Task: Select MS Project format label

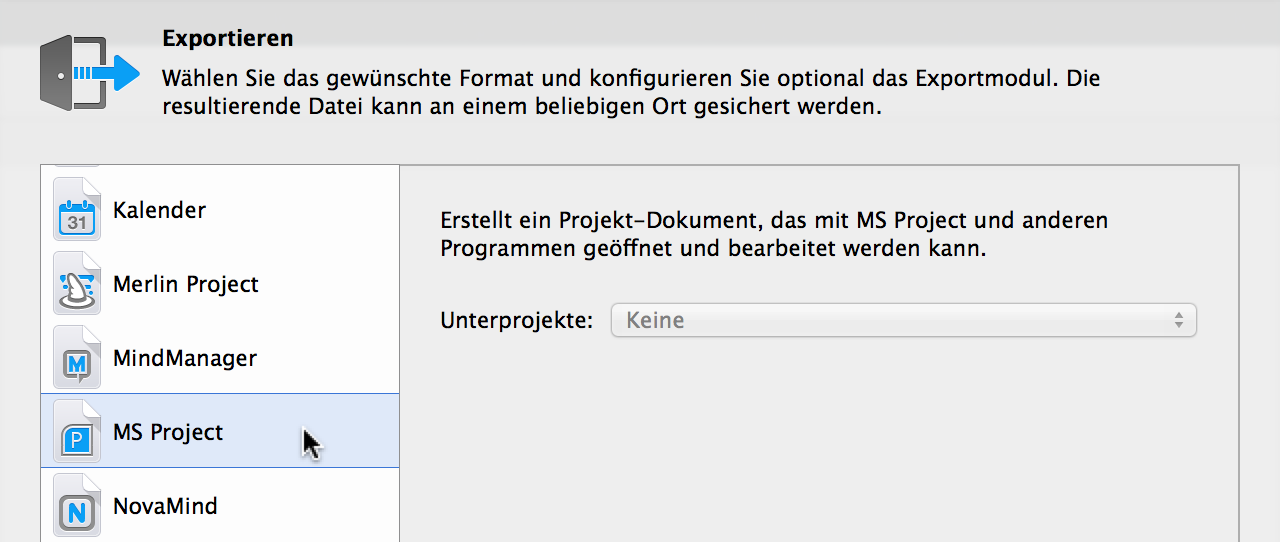Action: pos(168,432)
